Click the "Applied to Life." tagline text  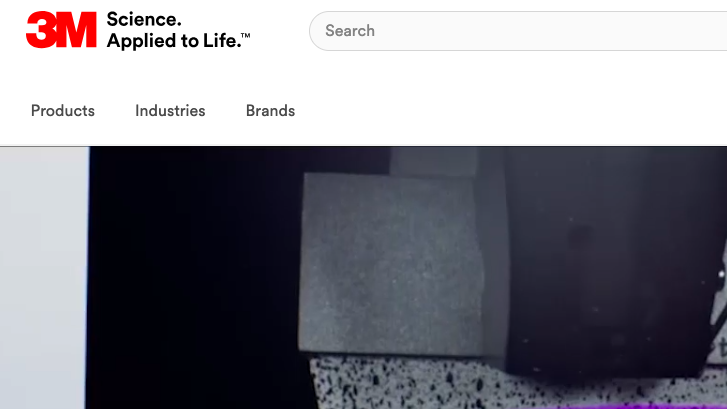[x=174, y=41]
